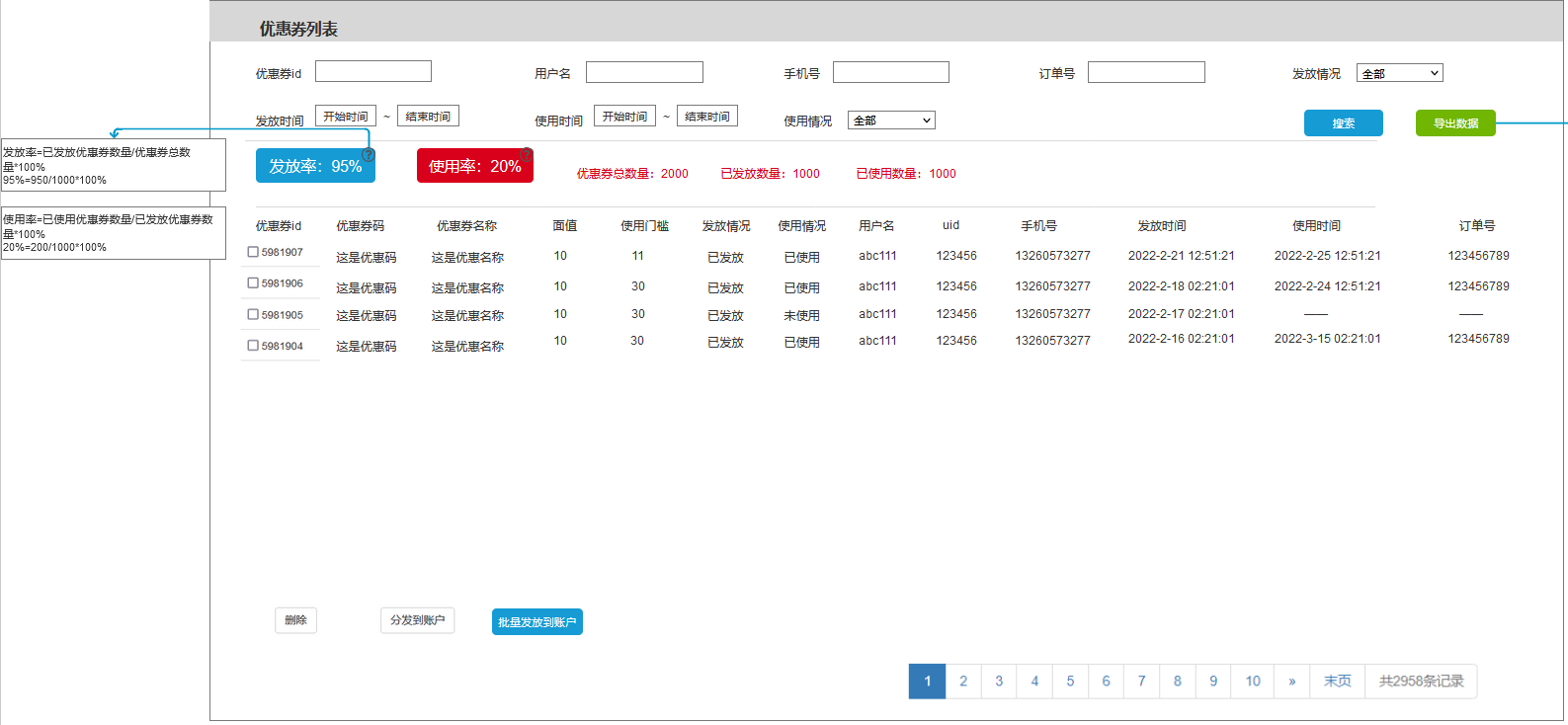Click help icon on 使用率 badge
The image size is (1568, 725).
(x=528, y=155)
